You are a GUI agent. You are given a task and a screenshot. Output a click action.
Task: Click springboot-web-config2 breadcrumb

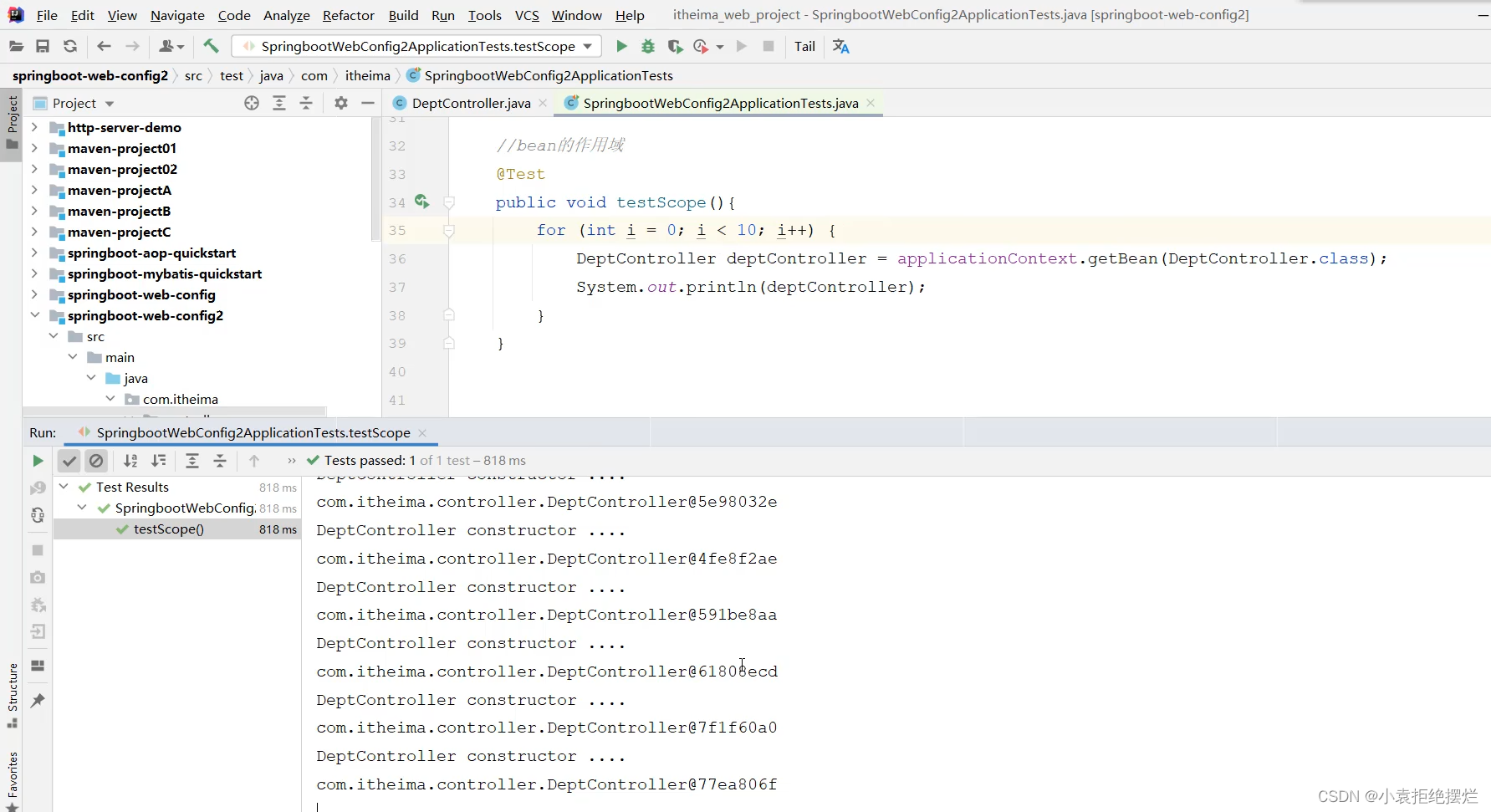click(x=90, y=75)
